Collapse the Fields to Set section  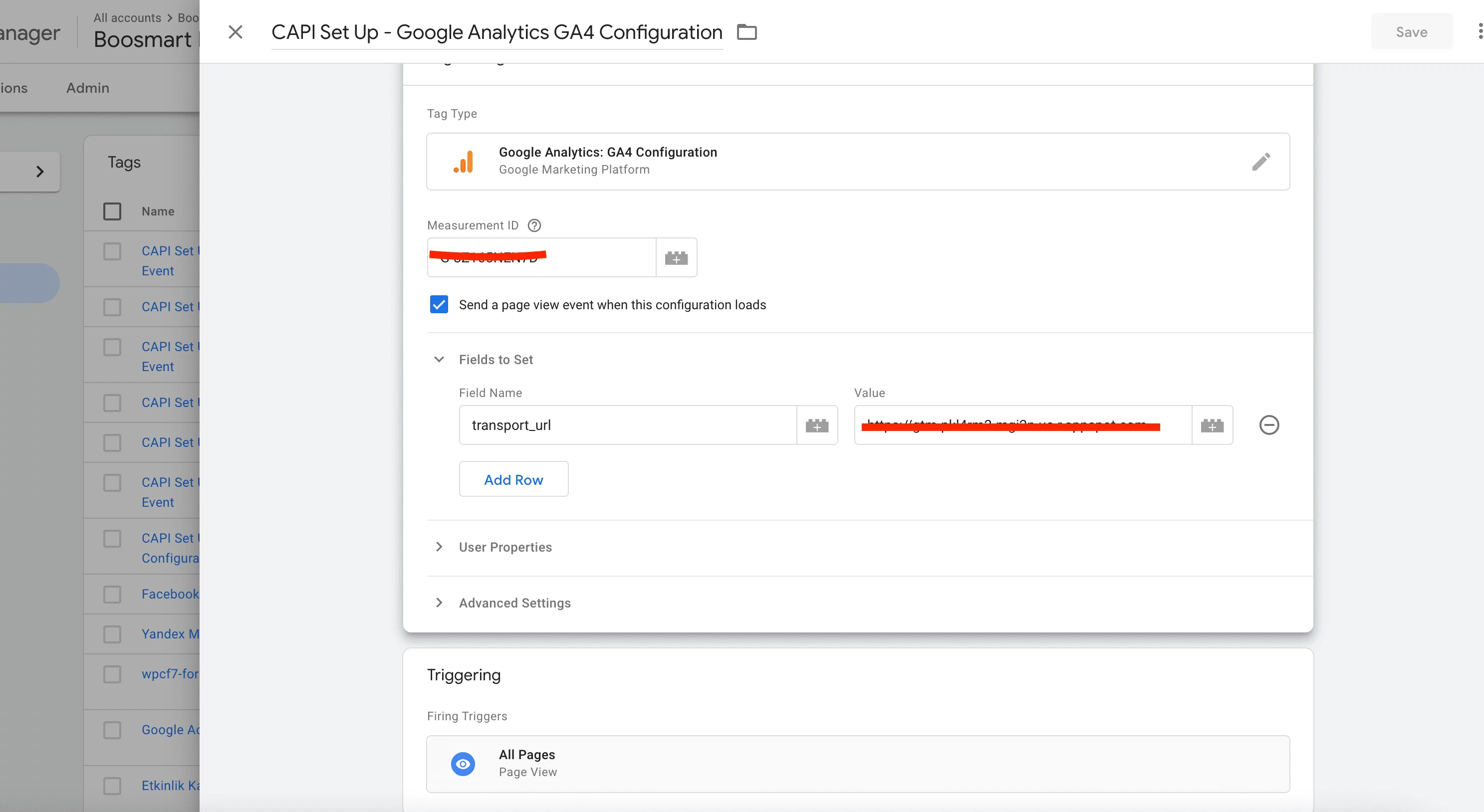[x=439, y=359]
